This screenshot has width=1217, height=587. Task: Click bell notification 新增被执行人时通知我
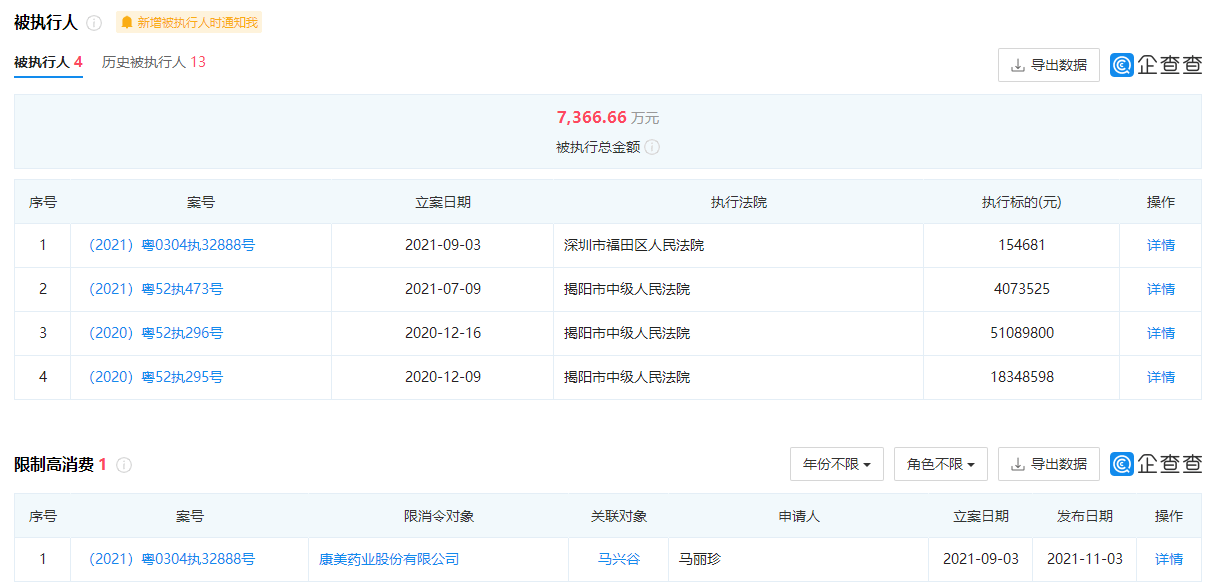point(188,23)
